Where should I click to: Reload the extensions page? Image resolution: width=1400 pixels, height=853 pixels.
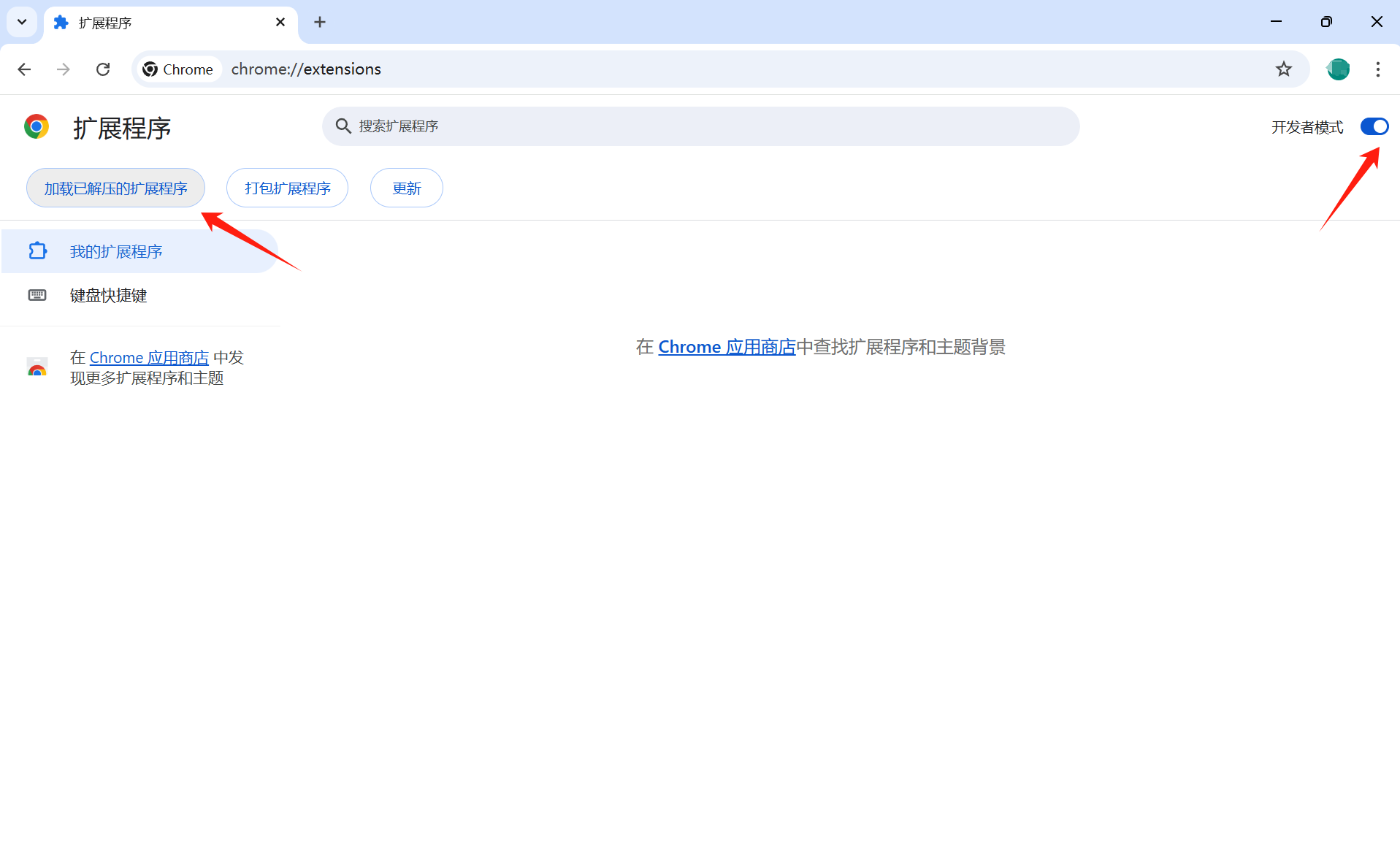pyautogui.click(x=103, y=69)
